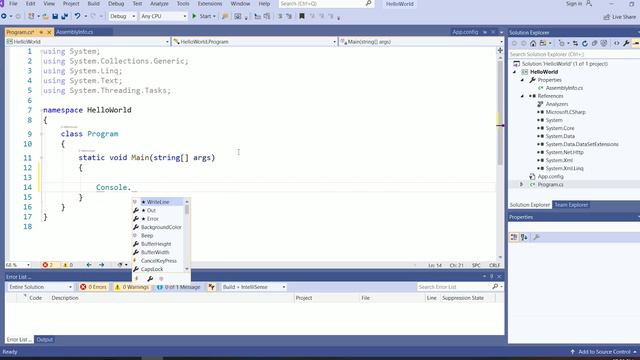Click the Sync with Active Document icon
Viewport: 640px width, 360px height.
(575, 43)
